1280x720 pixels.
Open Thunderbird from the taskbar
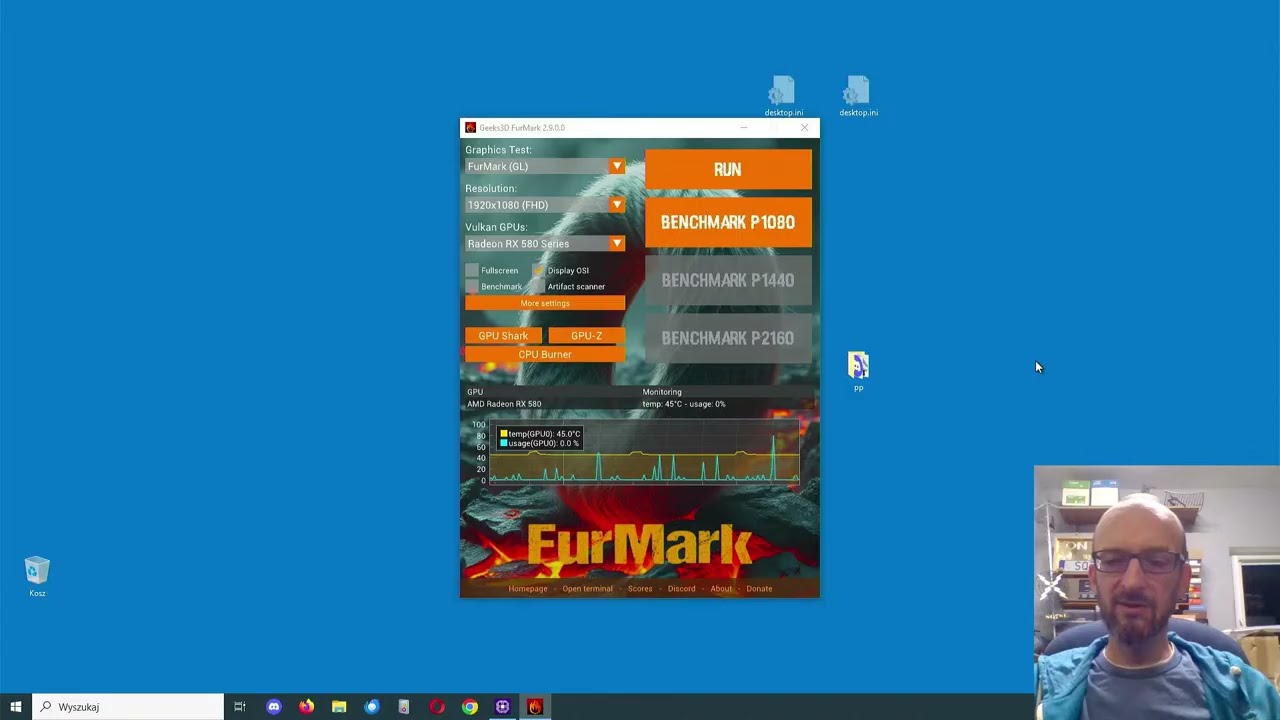[372, 707]
